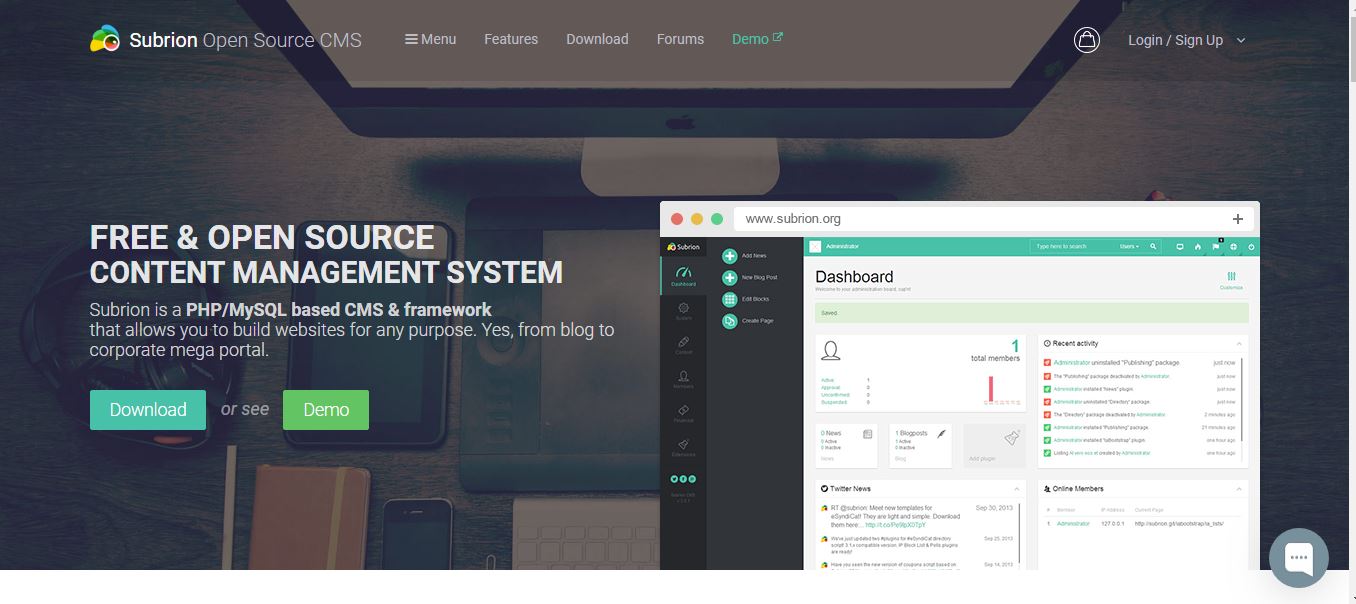1356x604 pixels.
Task: Click the Administrator name in admin header
Action: 842,246
